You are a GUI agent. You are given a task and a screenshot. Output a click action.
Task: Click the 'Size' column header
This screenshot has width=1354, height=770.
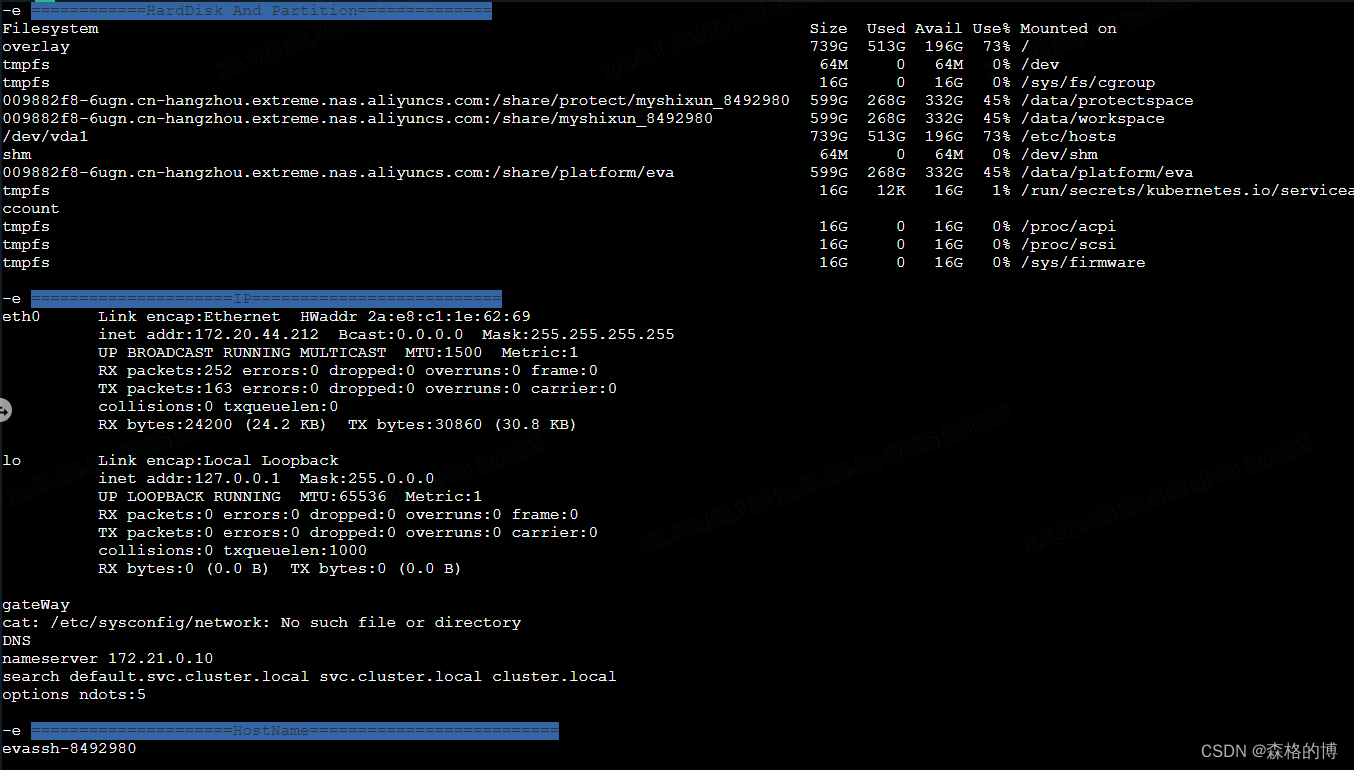tap(828, 29)
